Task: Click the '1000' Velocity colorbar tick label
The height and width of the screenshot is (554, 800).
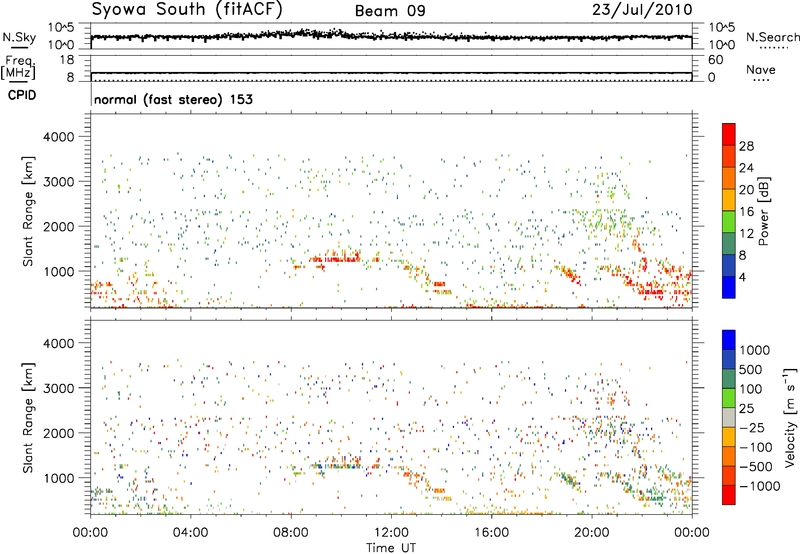Action: (755, 350)
